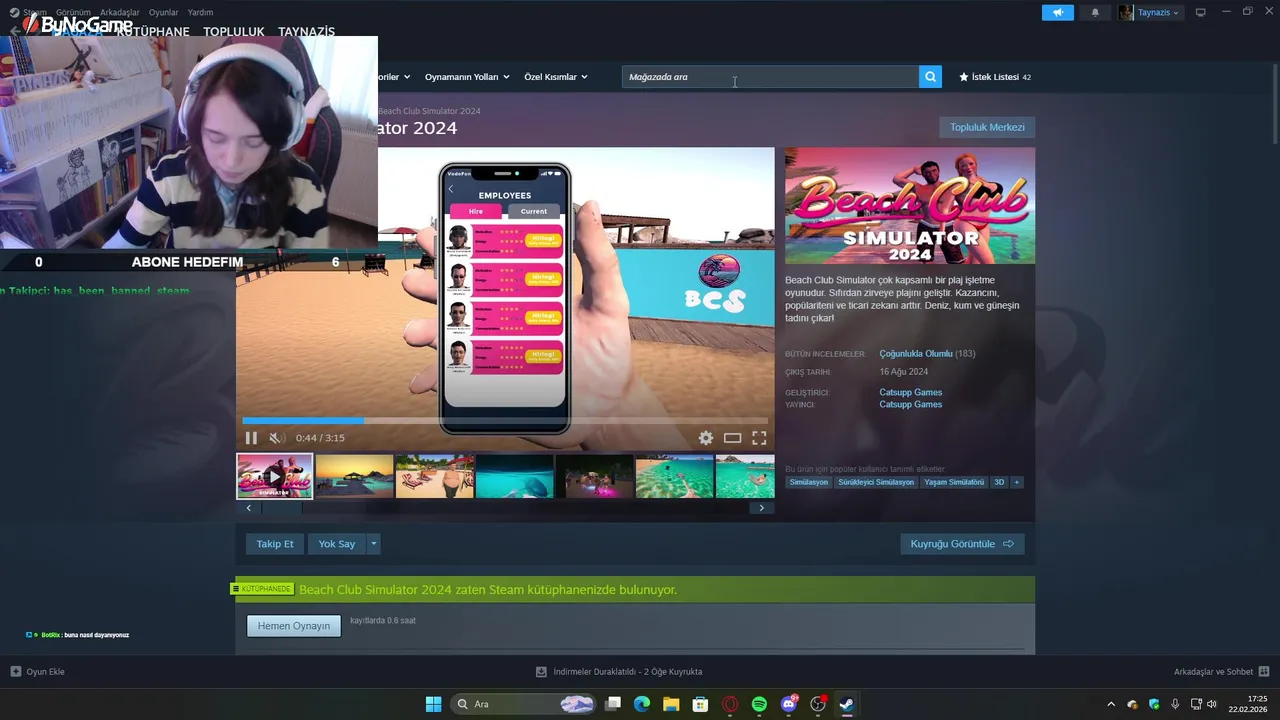Open Windows Start menu
1280x720 pixels.
(433, 704)
